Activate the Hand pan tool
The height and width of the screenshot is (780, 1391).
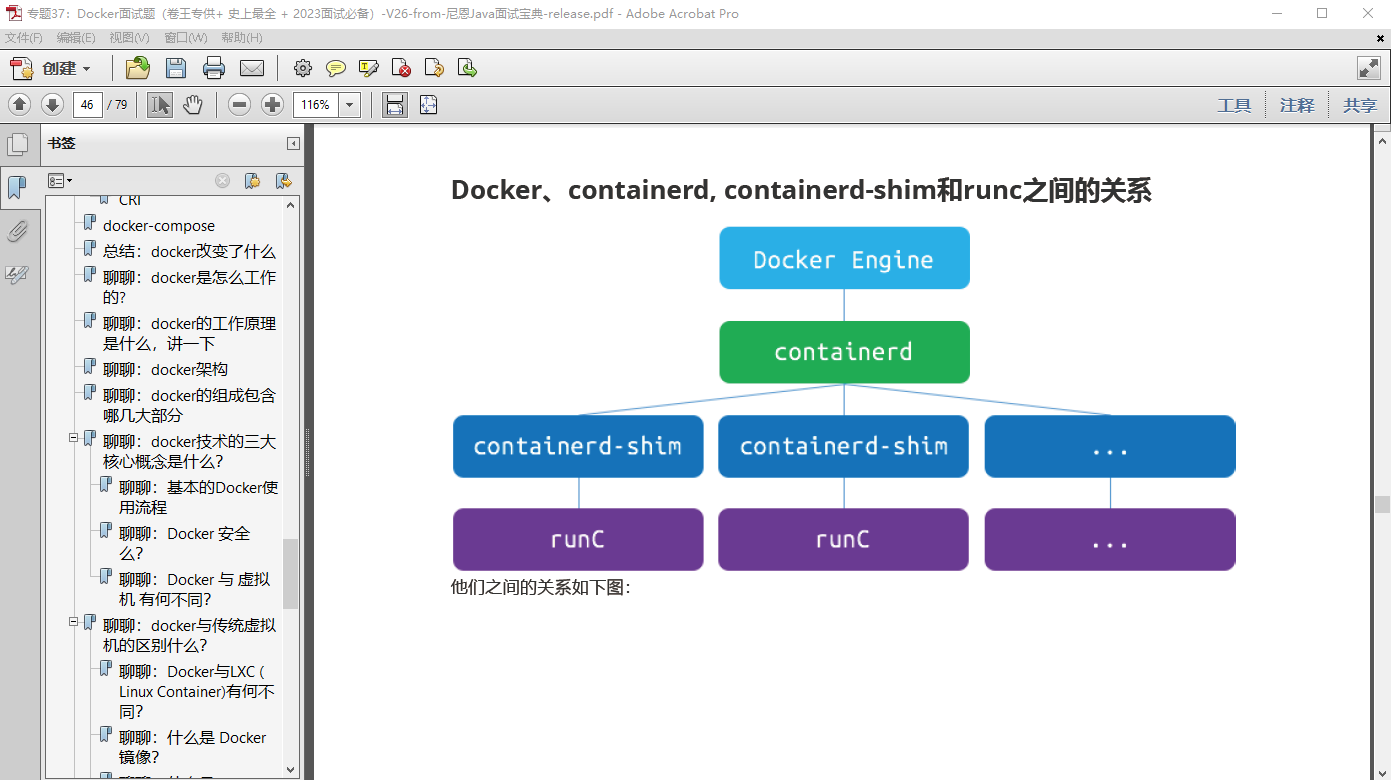click(x=192, y=104)
